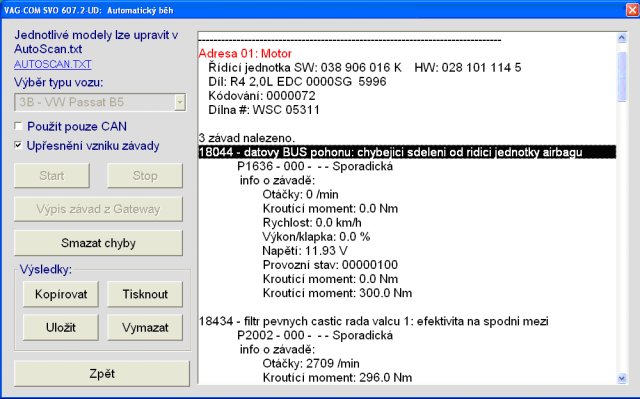
Task: Click the Kopírovat results button
Action: pyautogui.click(x=61, y=294)
